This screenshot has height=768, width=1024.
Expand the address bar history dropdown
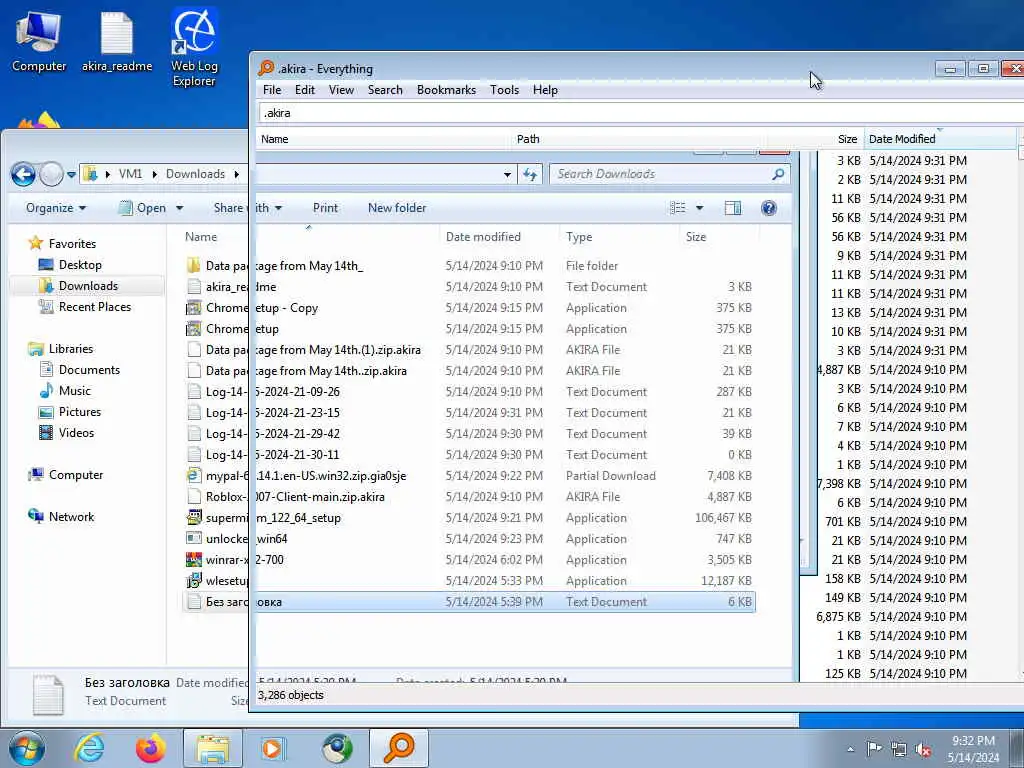click(x=507, y=174)
